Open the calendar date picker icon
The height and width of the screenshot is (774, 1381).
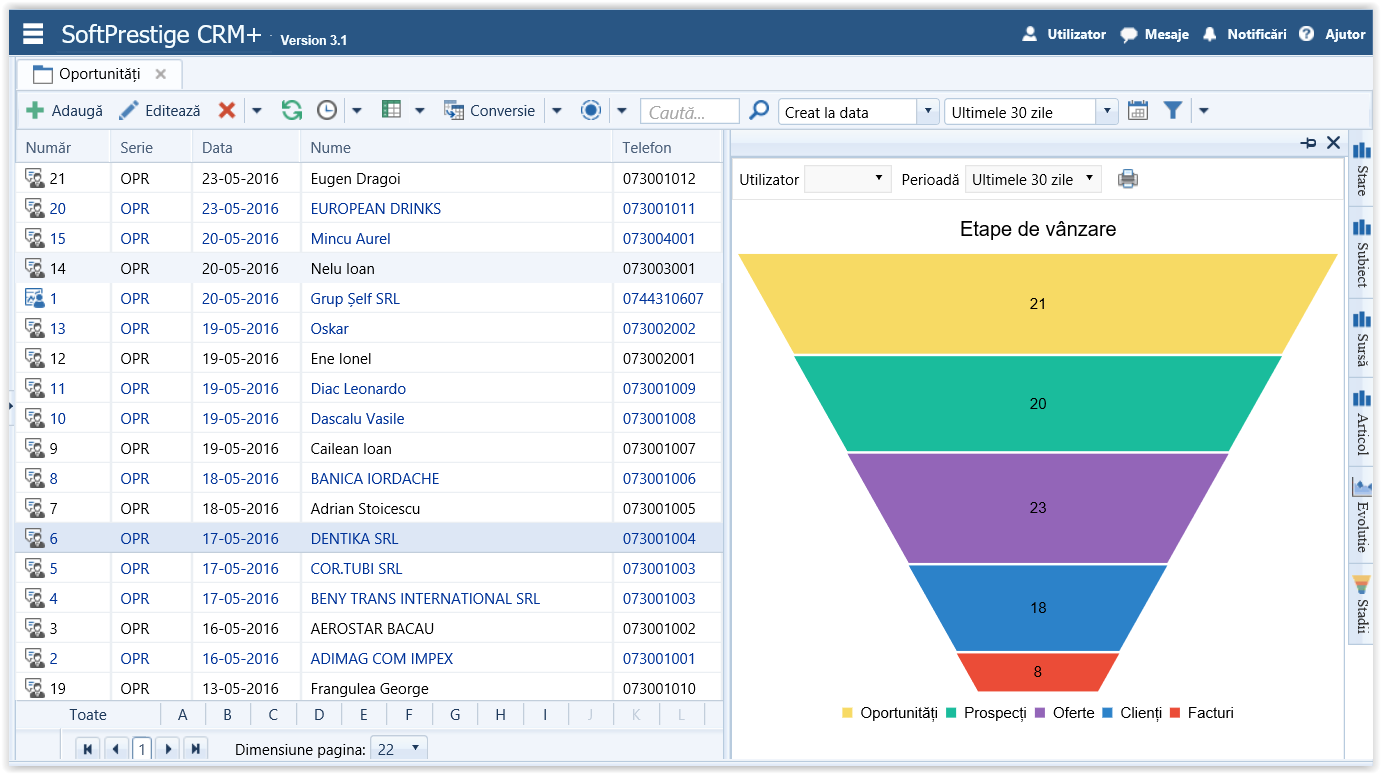tap(1137, 111)
